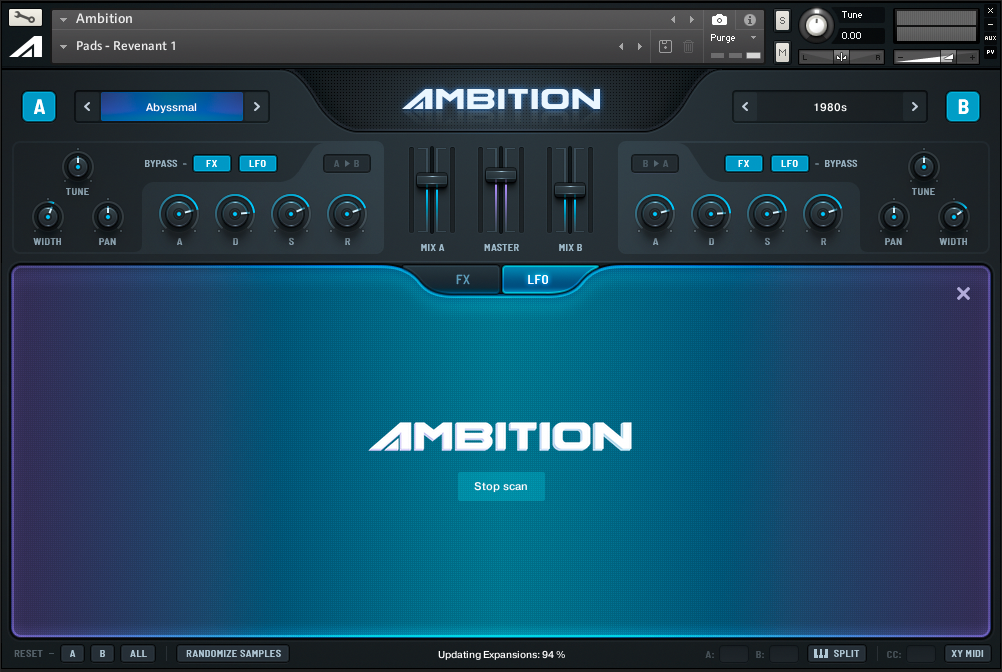The image size is (1002, 672).
Task: Click layer B Release knob
Action: (x=823, y=214)
